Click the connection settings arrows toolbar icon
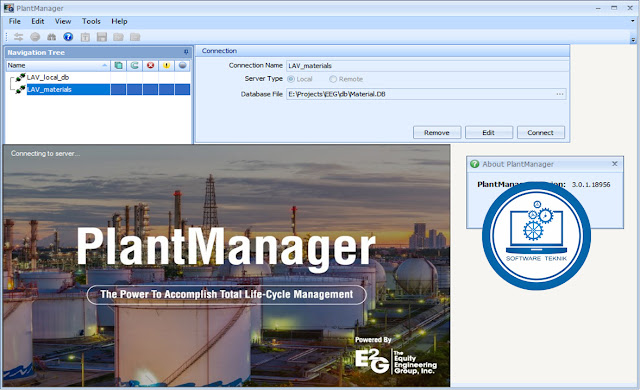Image resolution: width=640 pixels, height=390 pixels. 18,37
